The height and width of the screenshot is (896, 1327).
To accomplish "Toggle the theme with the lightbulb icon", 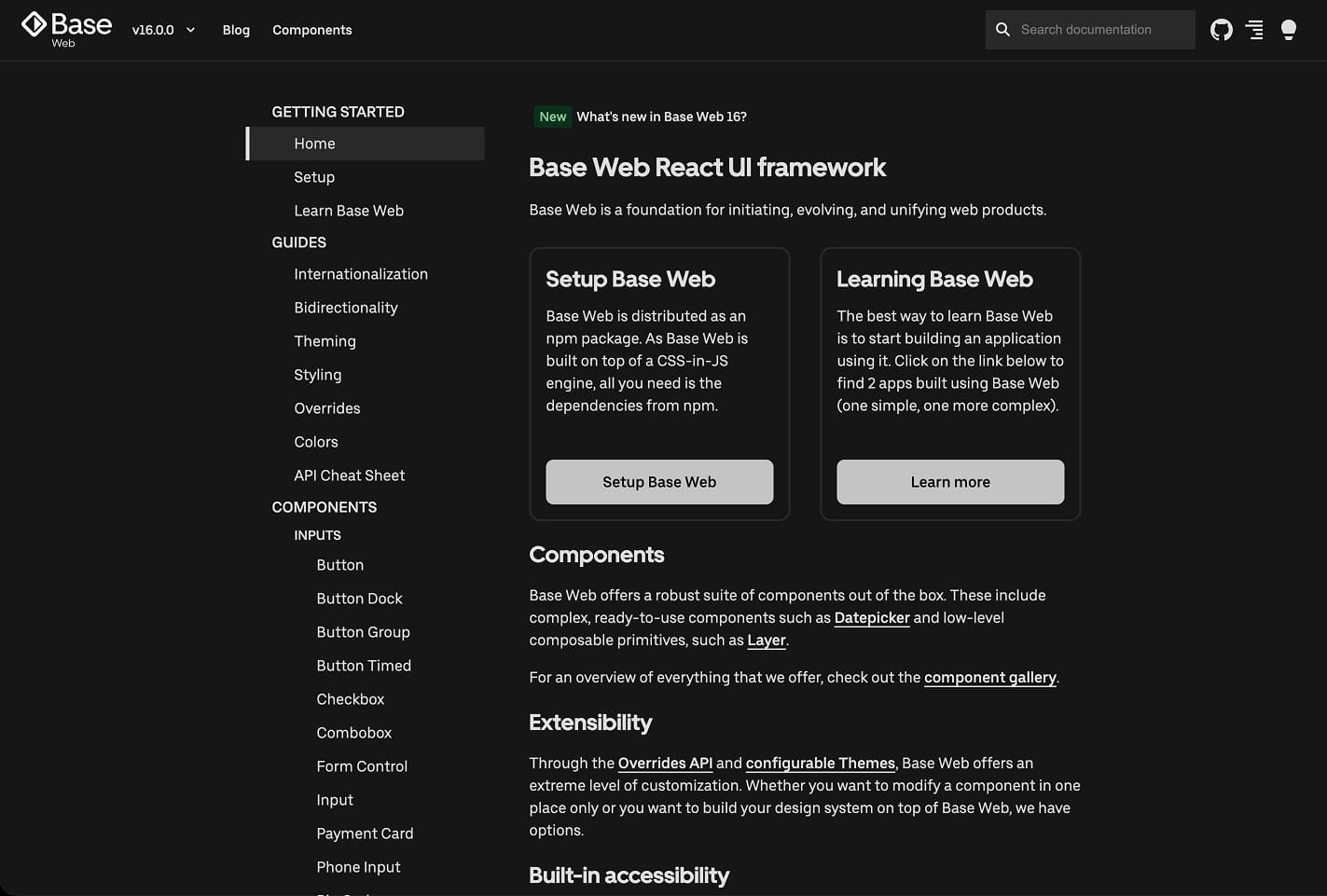I will tap(1289, 29).
